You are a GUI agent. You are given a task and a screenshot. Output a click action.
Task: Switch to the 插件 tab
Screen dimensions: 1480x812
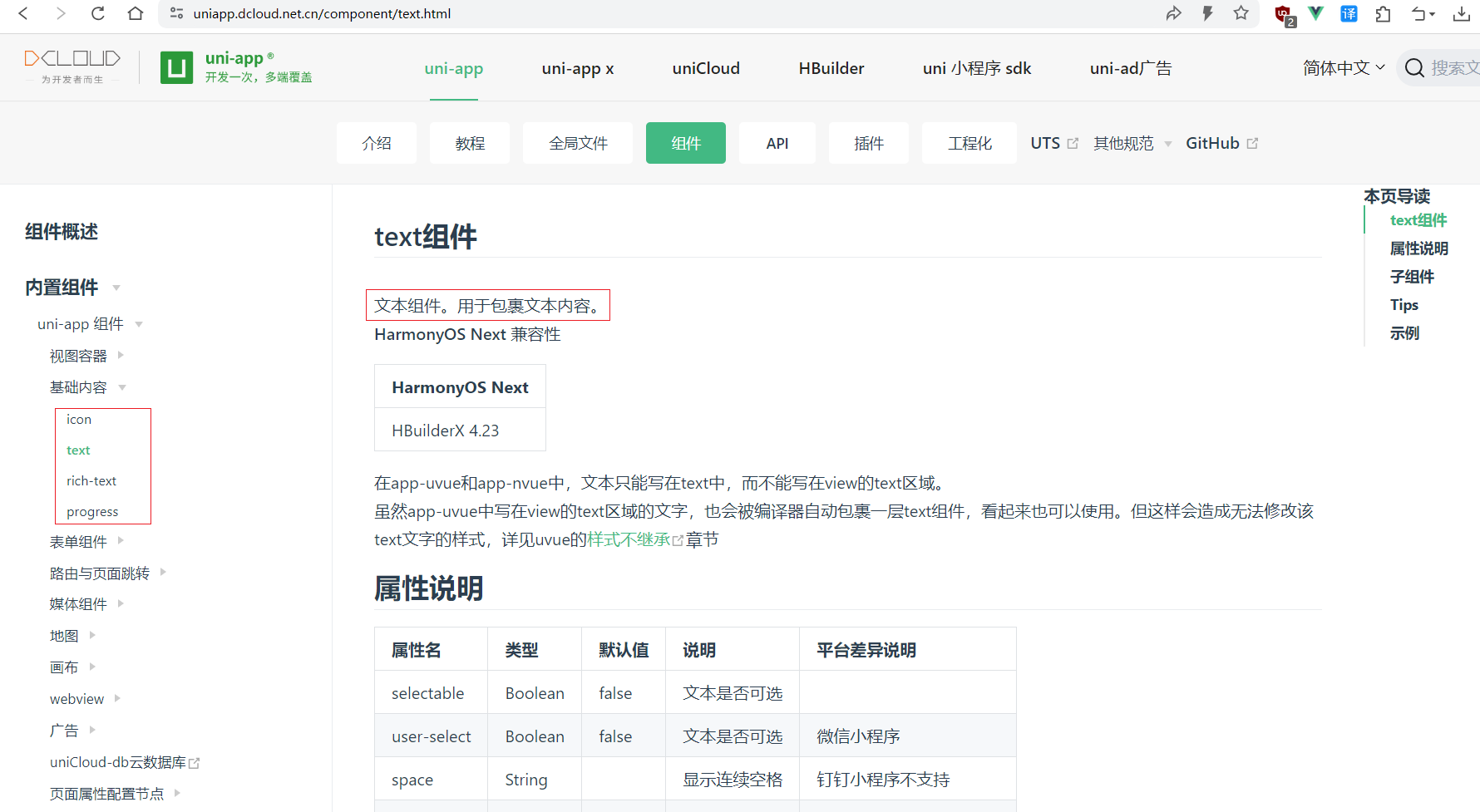coord(869,143)
